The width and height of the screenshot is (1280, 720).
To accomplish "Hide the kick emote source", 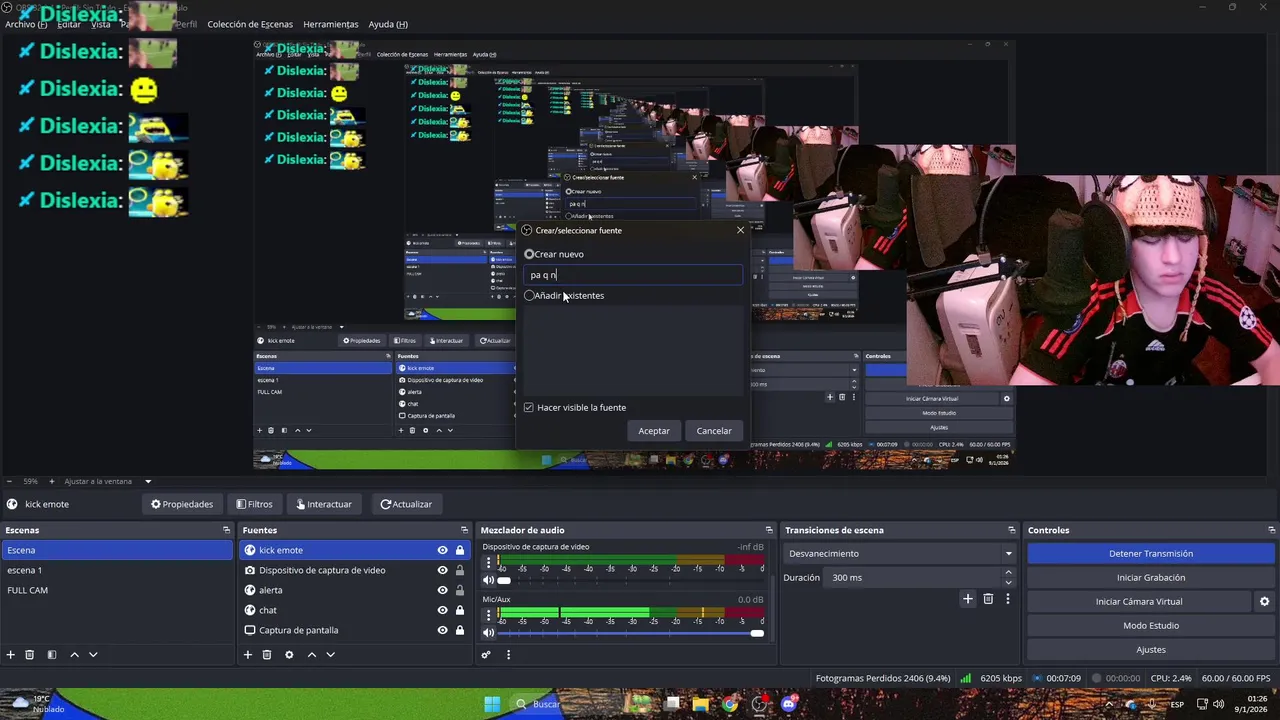I will pyautogui.click(x=442, y=550).
